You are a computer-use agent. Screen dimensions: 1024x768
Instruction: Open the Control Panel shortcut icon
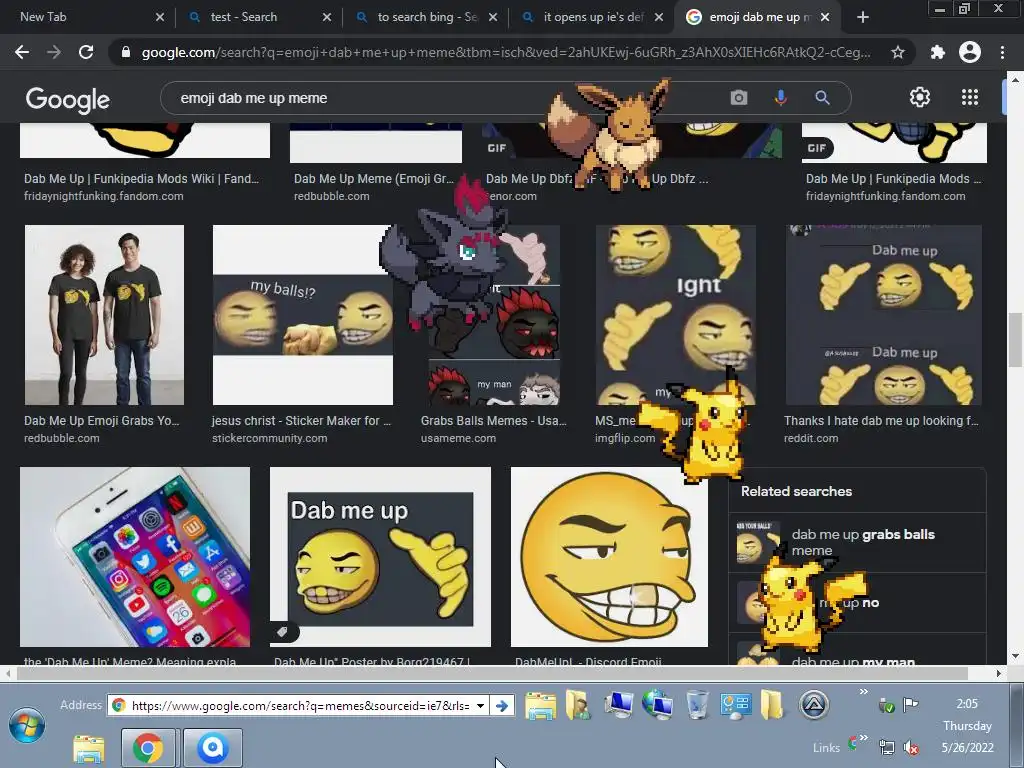735,705
